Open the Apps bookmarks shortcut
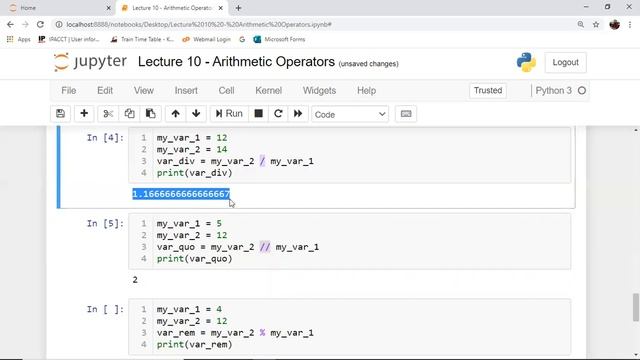 (x=19, y=39)
